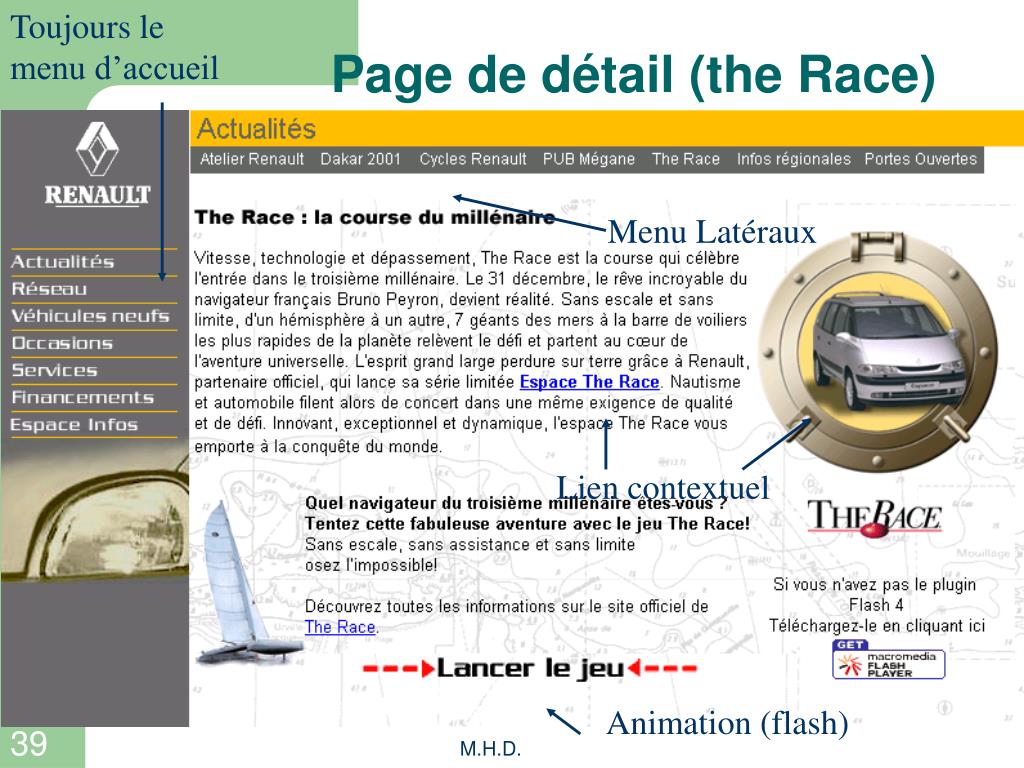Click text Tentez cette fabuleuse aventure avec le jeu

point(527,524)
